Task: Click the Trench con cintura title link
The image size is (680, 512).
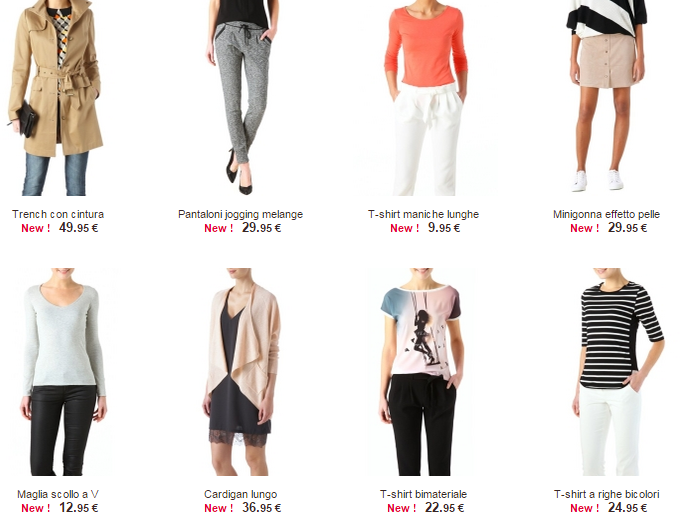Action: (58, 214)
